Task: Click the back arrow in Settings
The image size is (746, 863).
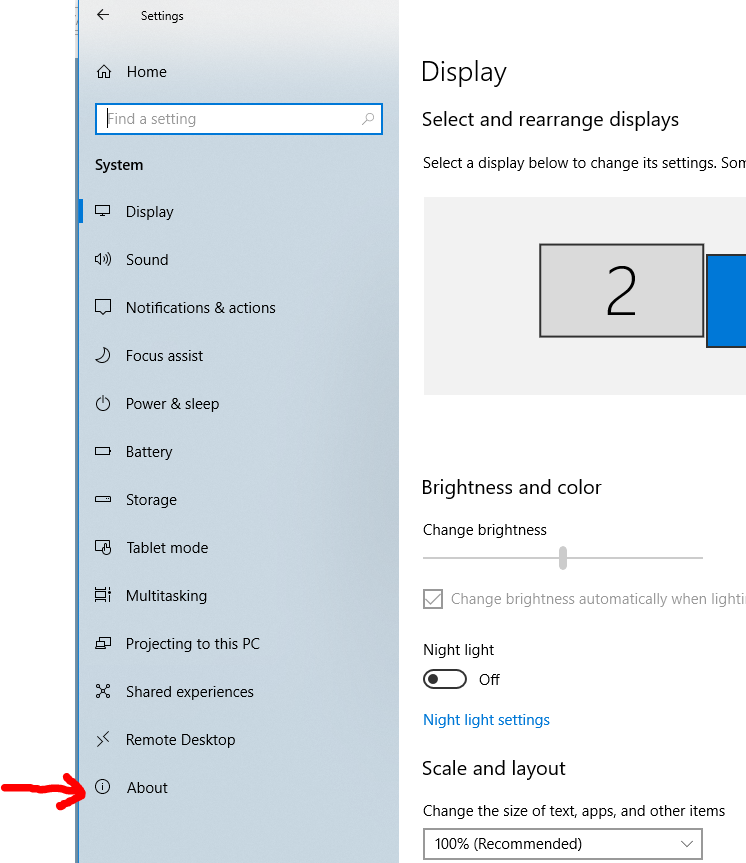Action: pos(103,16)
